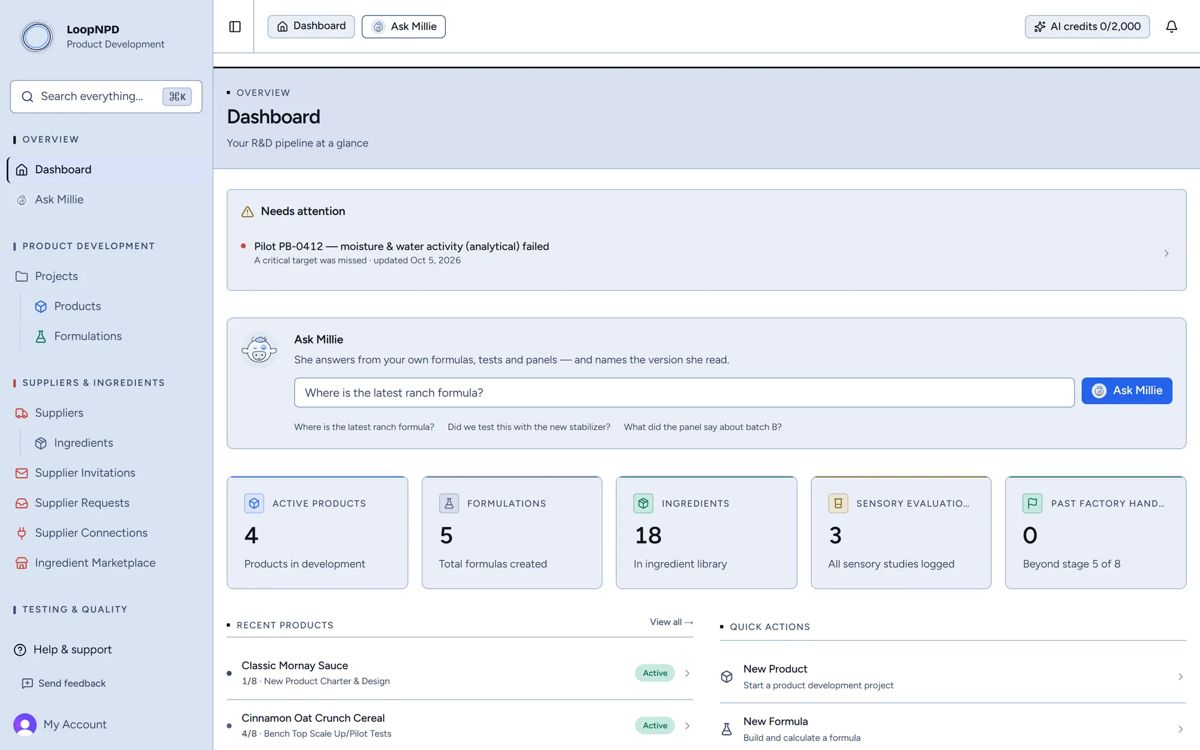Toggle the sidebar panel icon
This screenshot has height=750, width=1200.
coord(235,27)
